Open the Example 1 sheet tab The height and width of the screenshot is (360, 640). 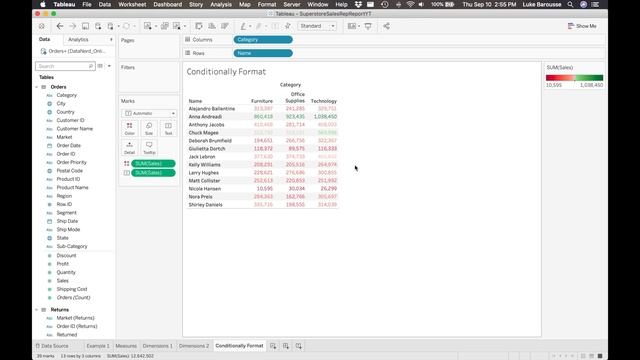click(98, 346)
